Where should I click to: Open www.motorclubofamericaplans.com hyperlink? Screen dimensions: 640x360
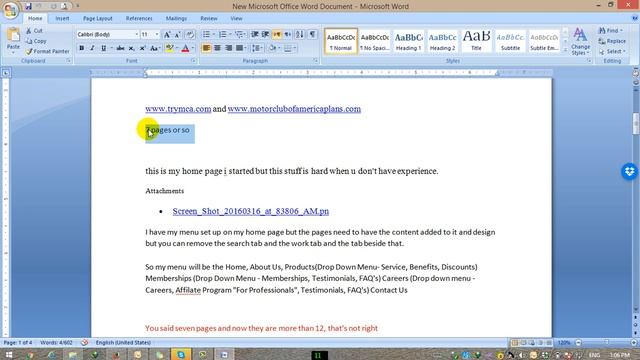pos(294,109)
